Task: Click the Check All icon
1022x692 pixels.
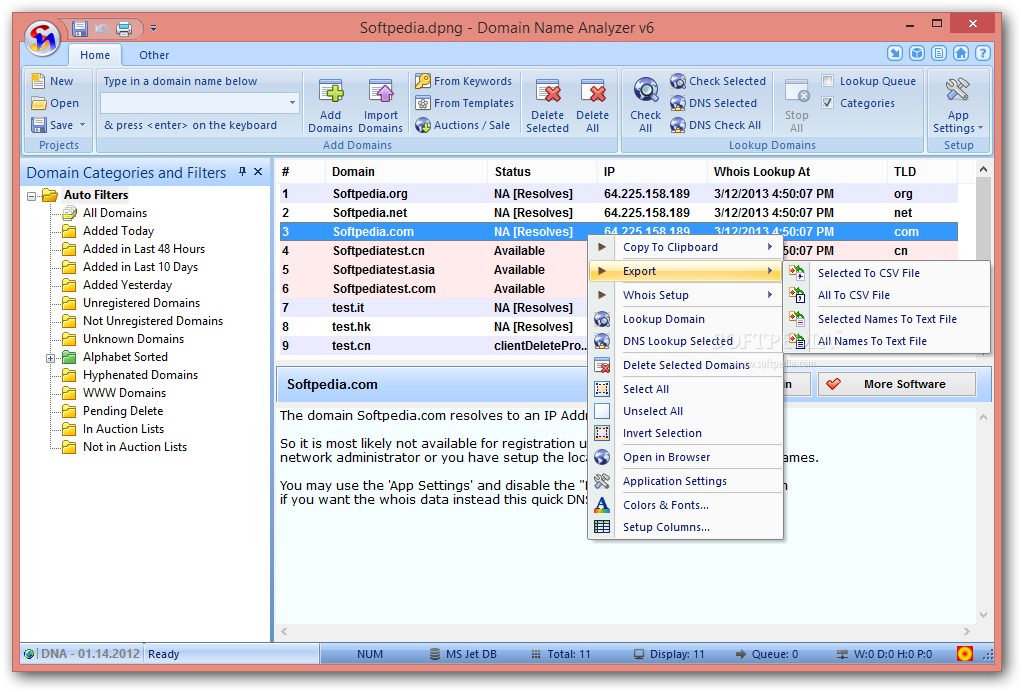Action: [645, 91]
